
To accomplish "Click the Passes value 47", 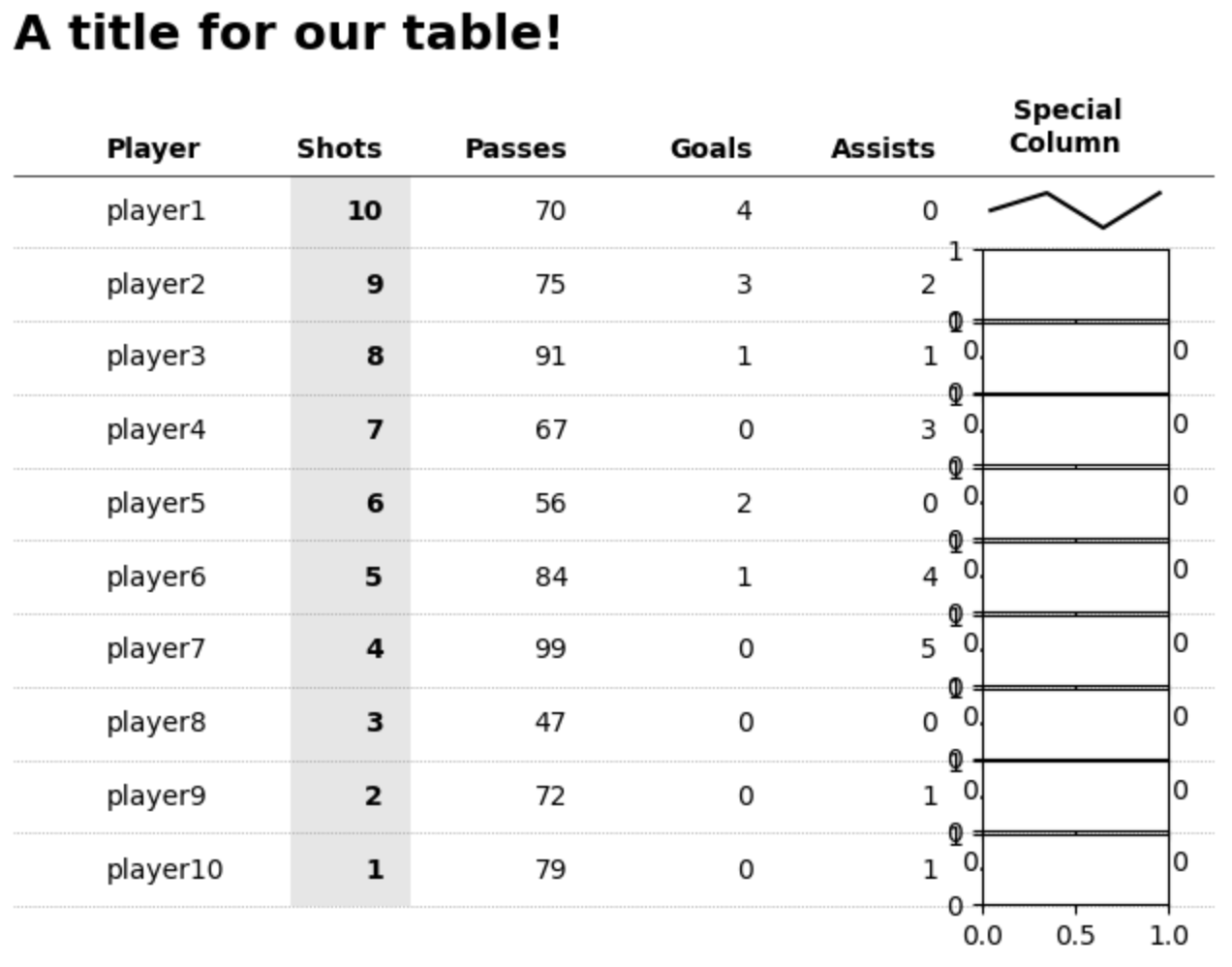I will pyautogui.click(x=550, y=723).
